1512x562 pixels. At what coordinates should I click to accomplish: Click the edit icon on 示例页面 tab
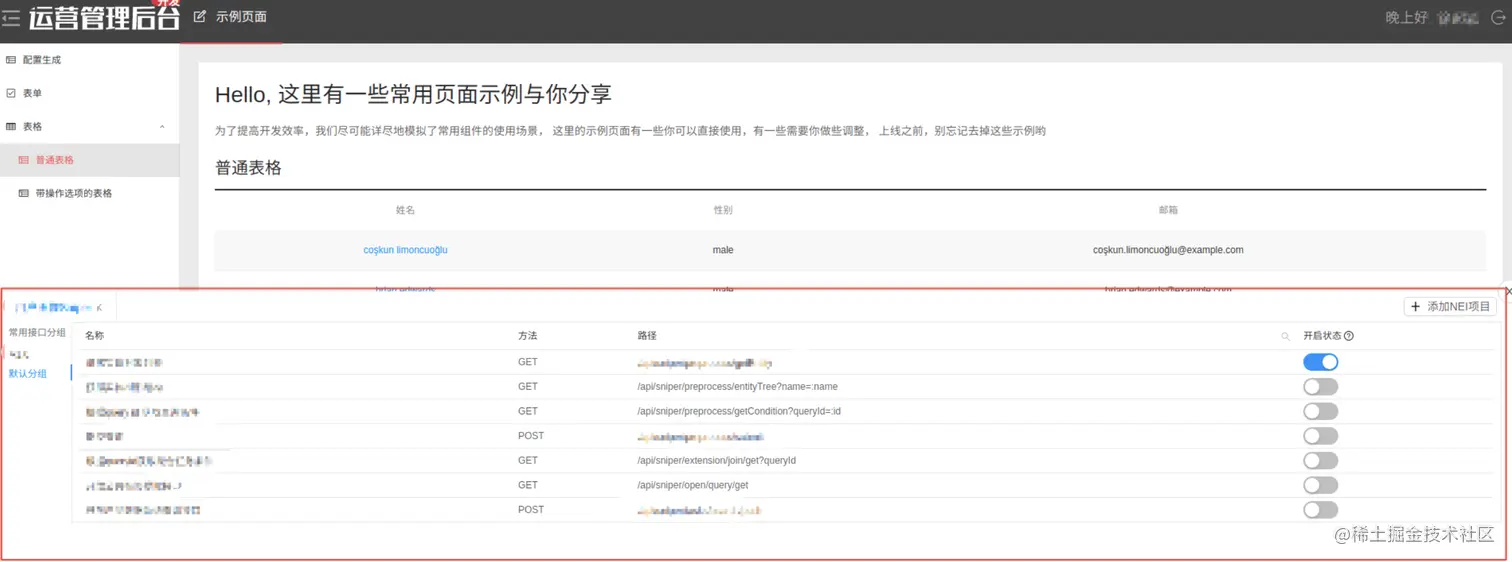(200, 16)
